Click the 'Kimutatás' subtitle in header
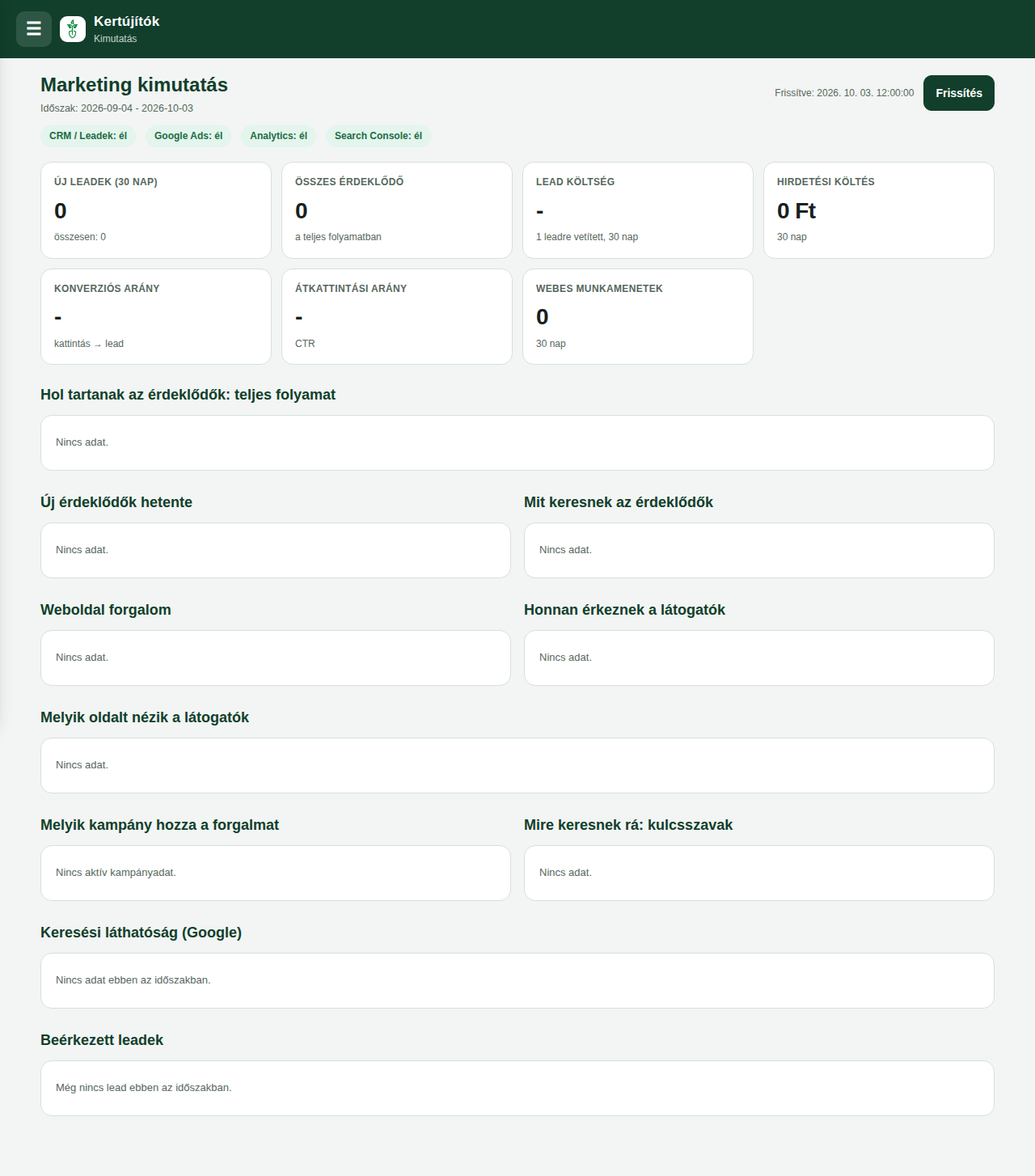The height and width of the screenshot is (1176, 1035). [115, 39]
